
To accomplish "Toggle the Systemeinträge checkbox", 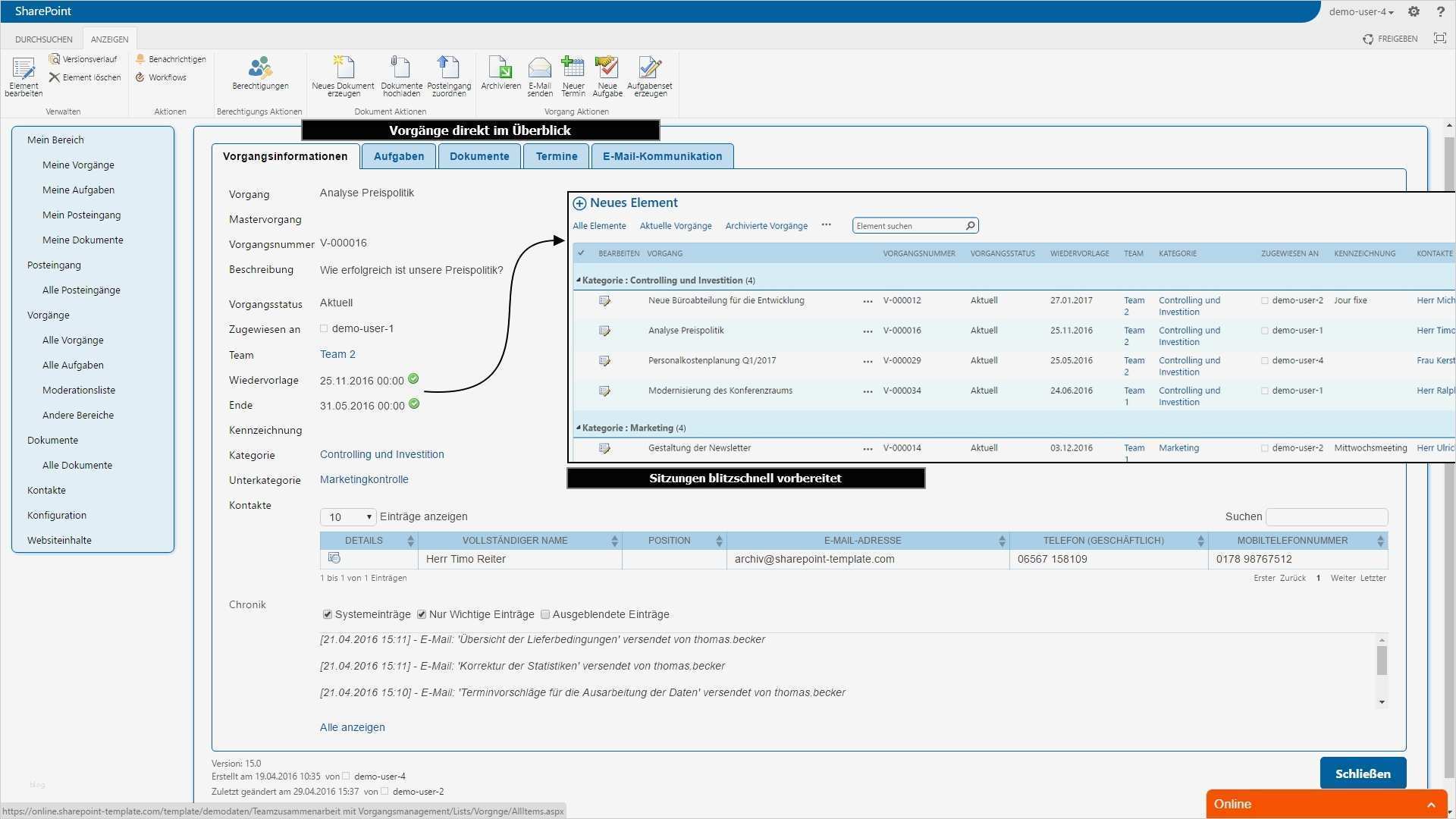I will 328,614.
